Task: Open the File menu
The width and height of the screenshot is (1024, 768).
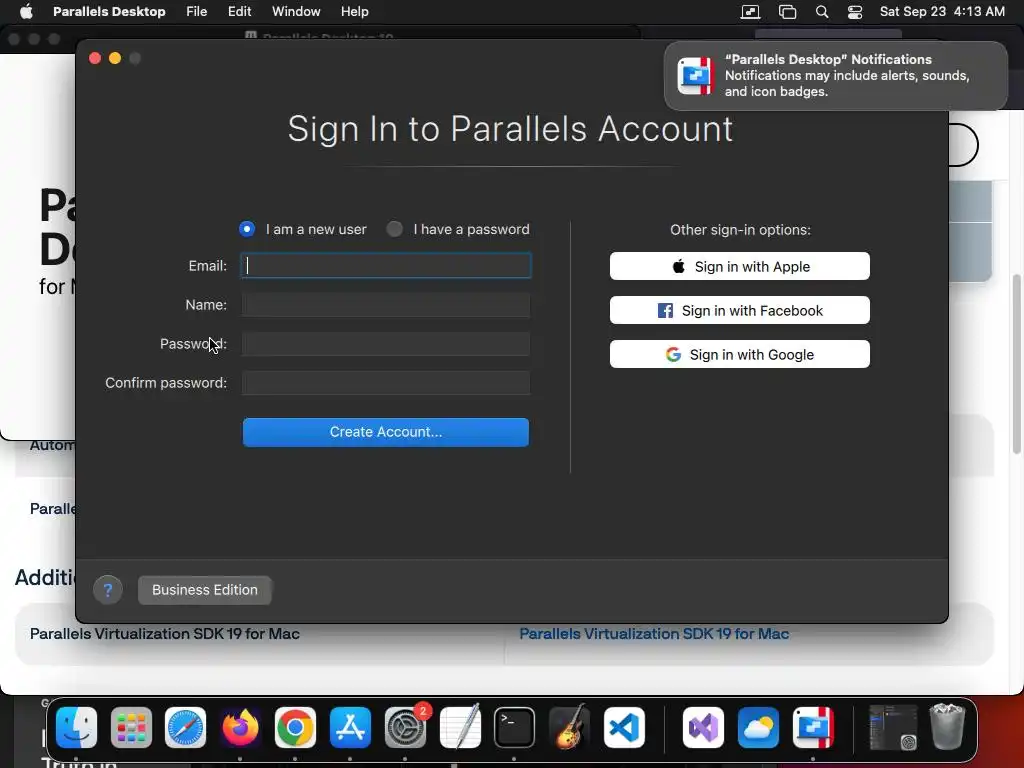Action: pyautogui.click(x=197, y=12)
